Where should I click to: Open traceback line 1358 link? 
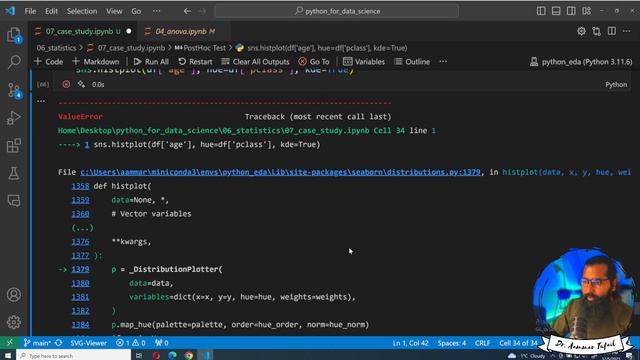[80, 186]
